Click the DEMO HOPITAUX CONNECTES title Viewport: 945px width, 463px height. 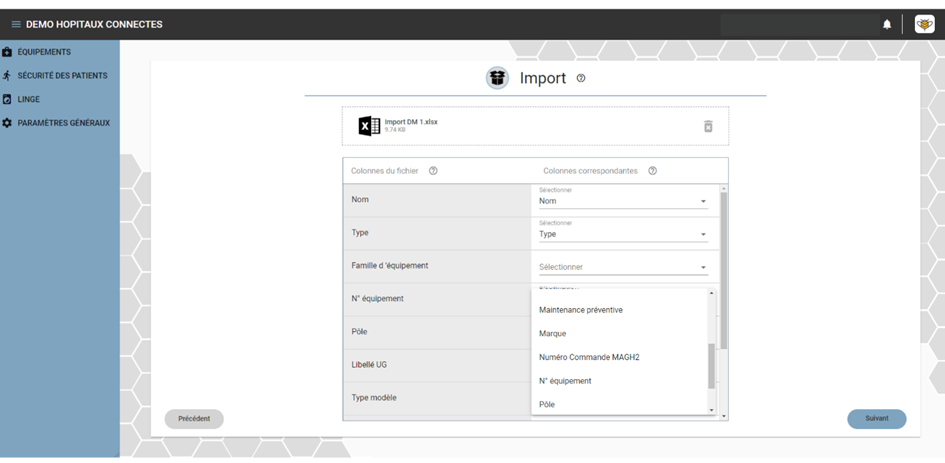click(x=94, y=25)
